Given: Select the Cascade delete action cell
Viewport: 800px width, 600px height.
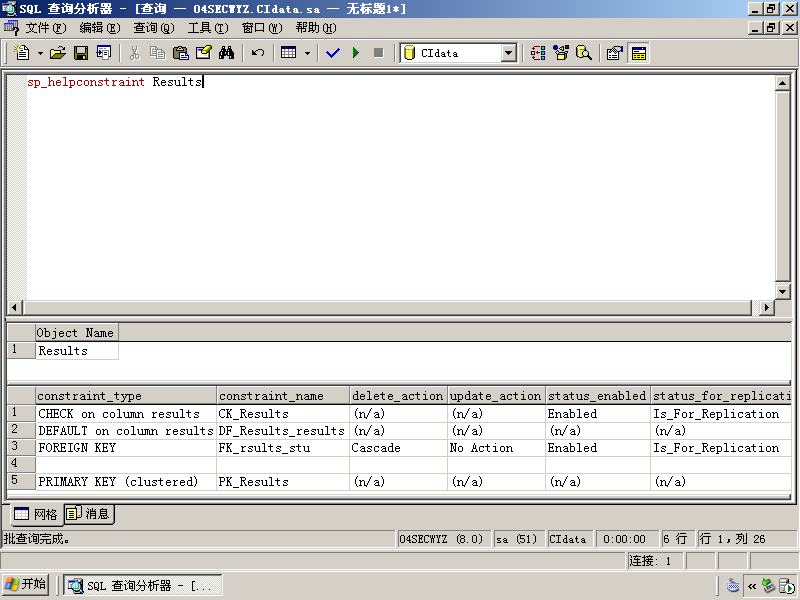Looking at the screenshot, I should (398, 447).
